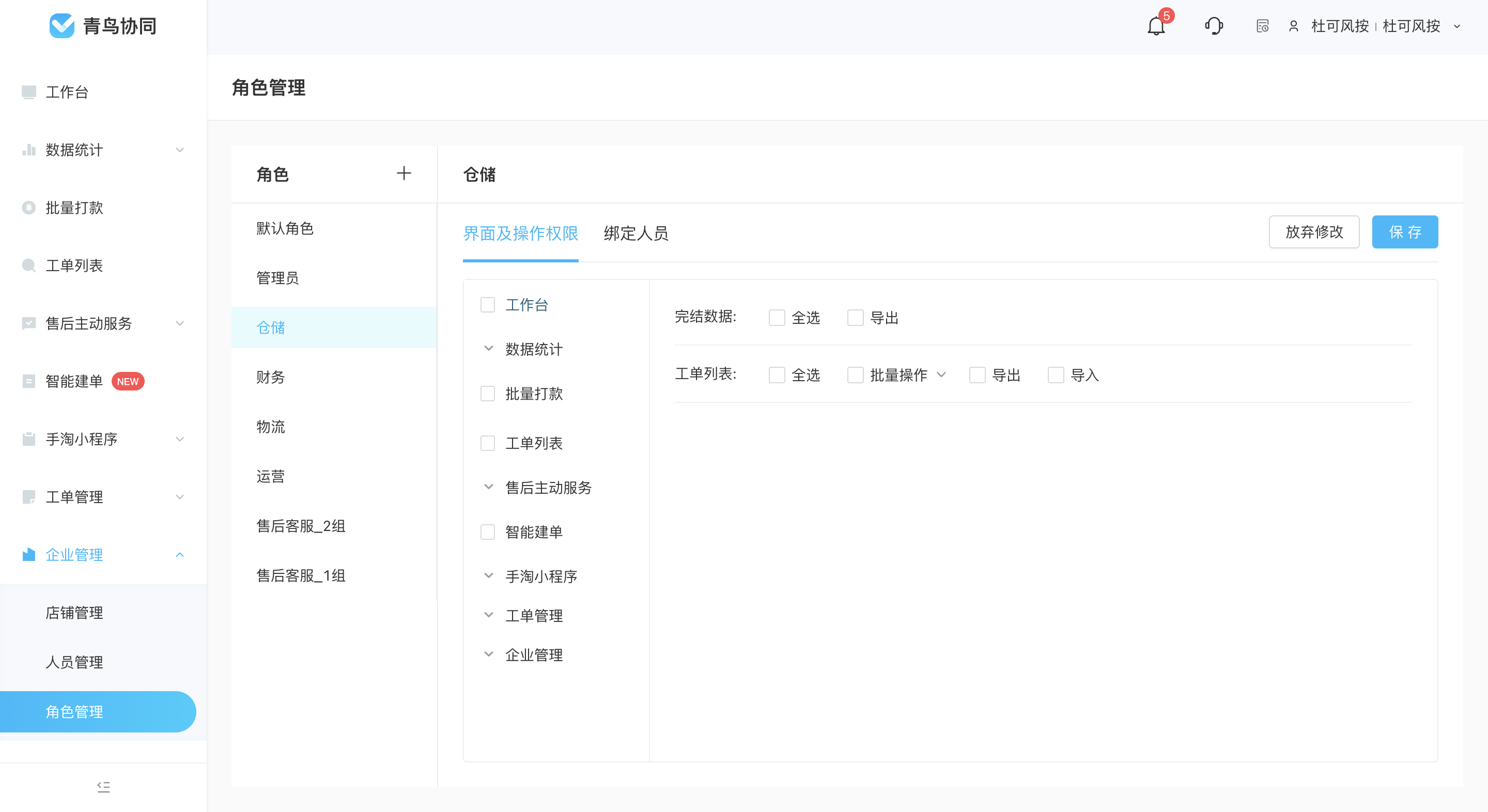Click the 企业管理 building icon
The height and width of the screenshot is (812, 1488).
(x=28, y=554)
